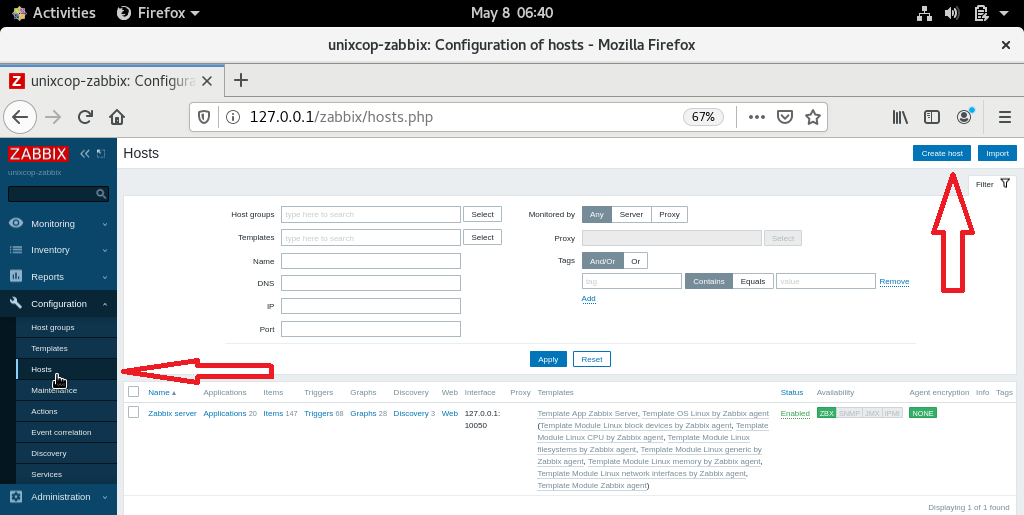
Task: Reset zoom level 67% indicator
Action: [x=703, y=117]
